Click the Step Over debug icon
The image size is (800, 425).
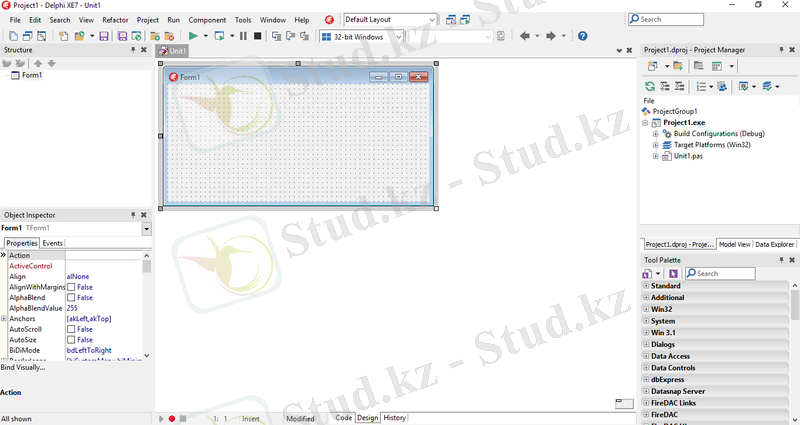click(290, 36)
